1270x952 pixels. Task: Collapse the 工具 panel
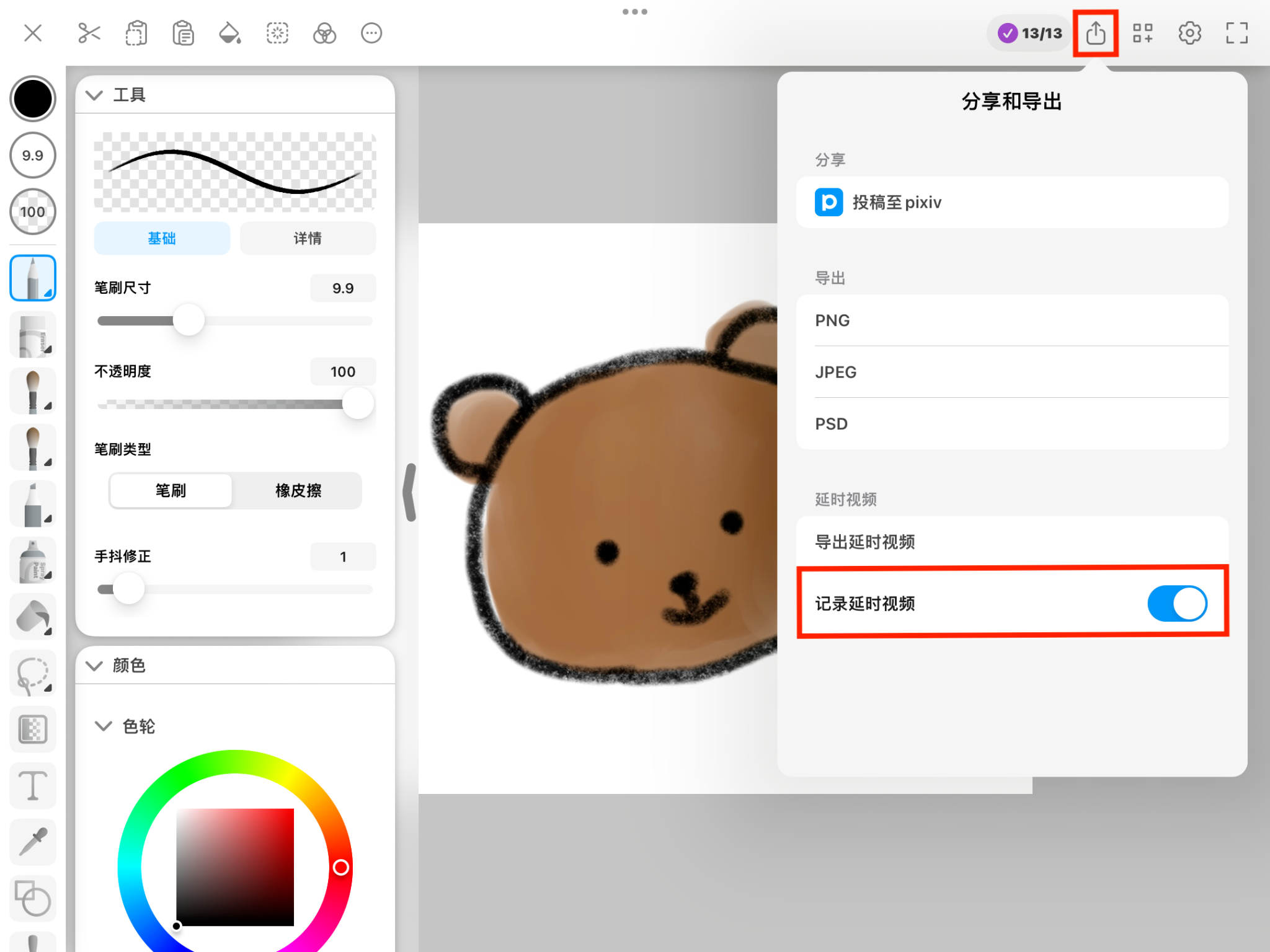94,95
